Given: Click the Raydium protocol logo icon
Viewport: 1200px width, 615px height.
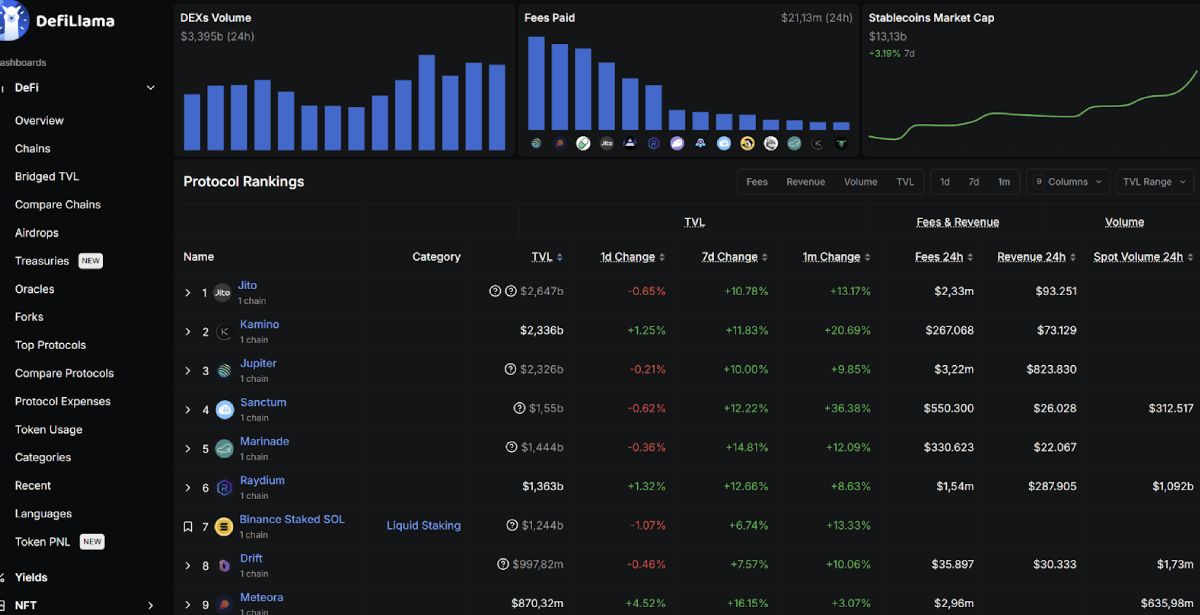Looking at the screenshot, I should (223, 488).
